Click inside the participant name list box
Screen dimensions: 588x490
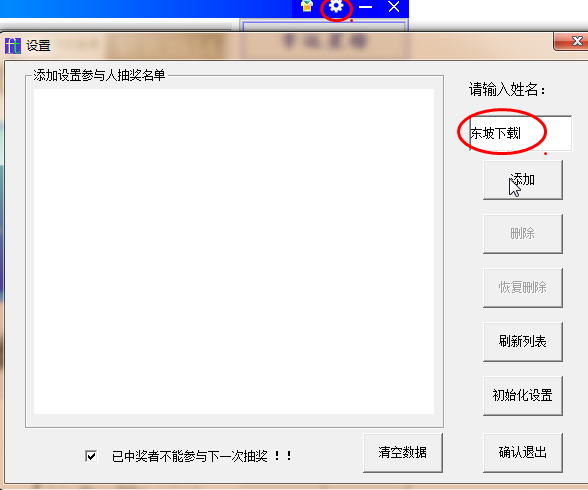(234, 252)
